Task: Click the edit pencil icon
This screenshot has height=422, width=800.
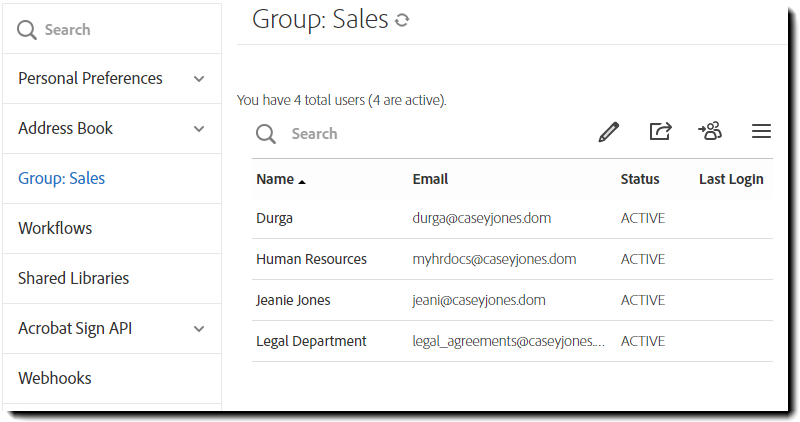Action: tap(609, 132)
